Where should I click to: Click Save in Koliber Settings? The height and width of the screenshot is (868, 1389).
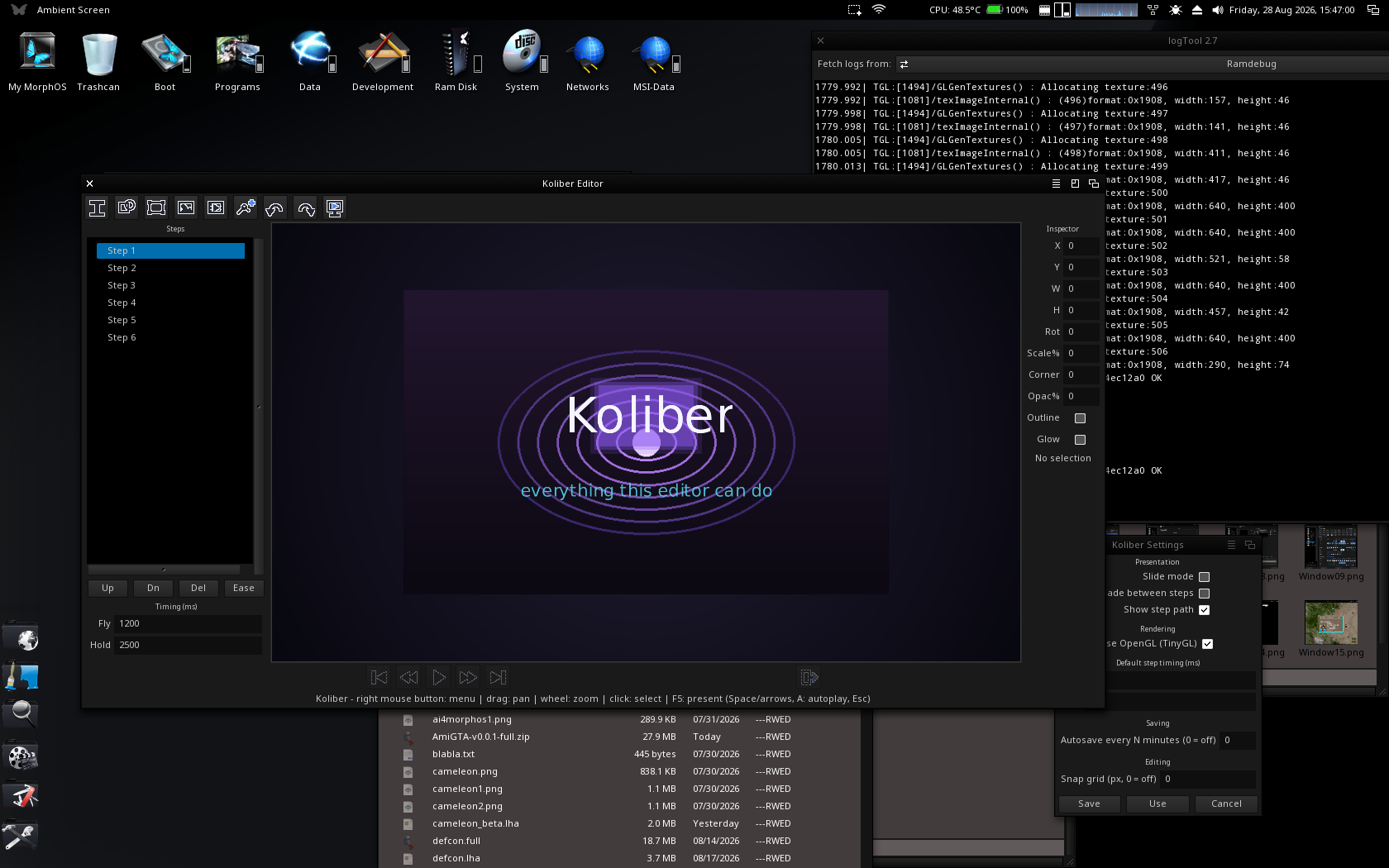tap(1089, 804)
